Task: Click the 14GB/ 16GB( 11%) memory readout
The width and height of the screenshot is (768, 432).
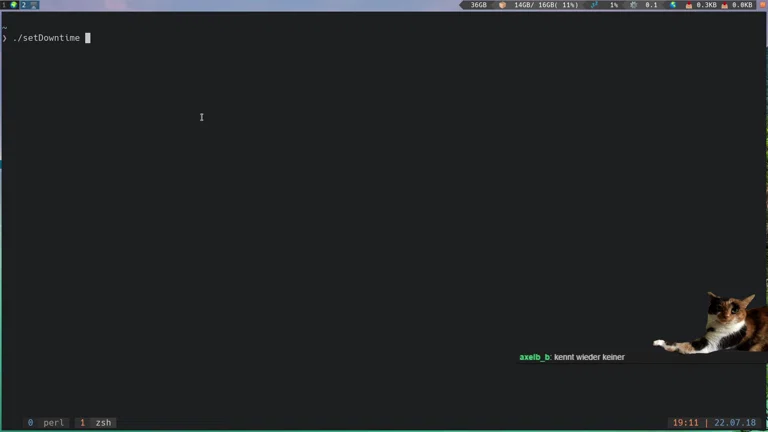Action: point(546,5)
